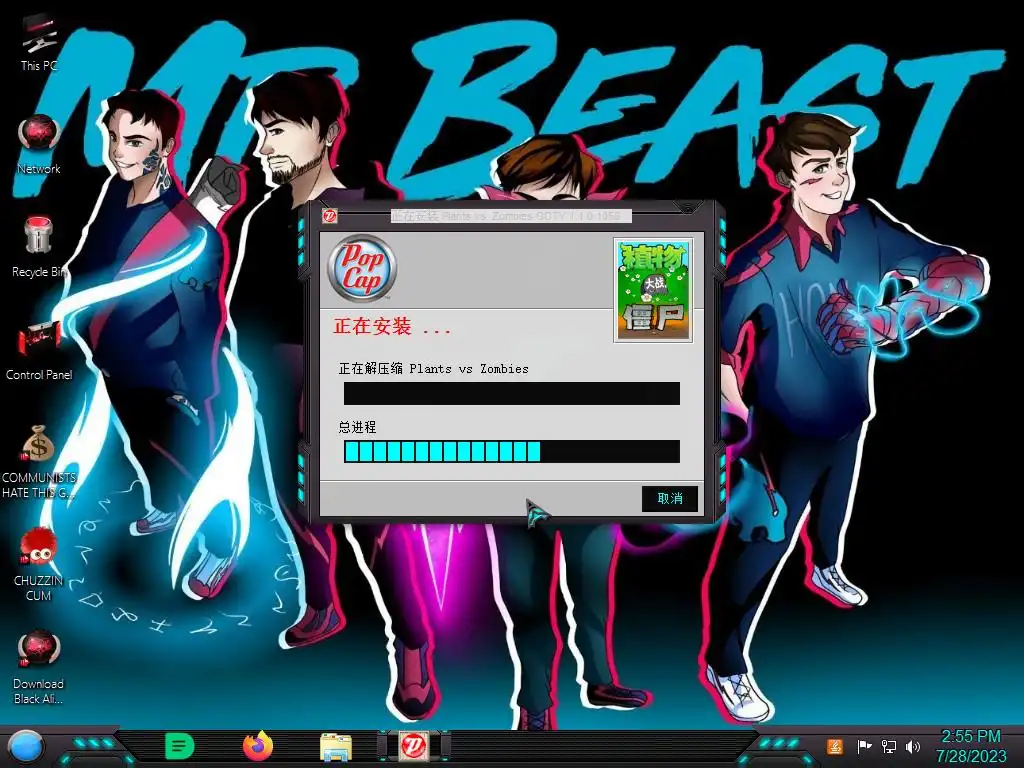Screen dimensions: 1024x768
Task: Select the money bag COMMUNISTS HATE THIS shortcut
Action: pos(39,461)
